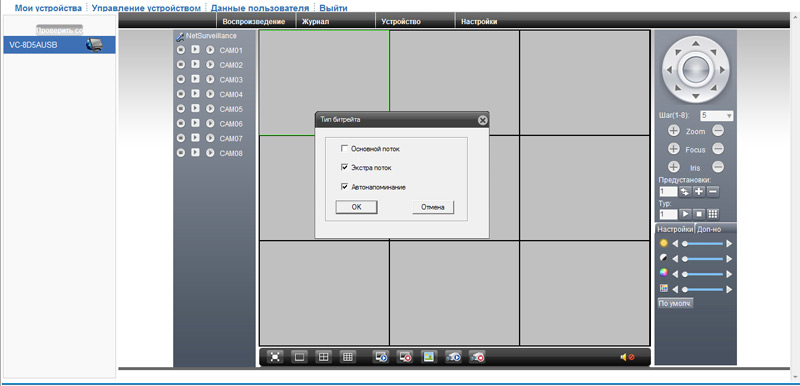The height and width of the screenshot is (386, 800).
Task: Go to preset arrows icon
Action: [x=685, y=192]
